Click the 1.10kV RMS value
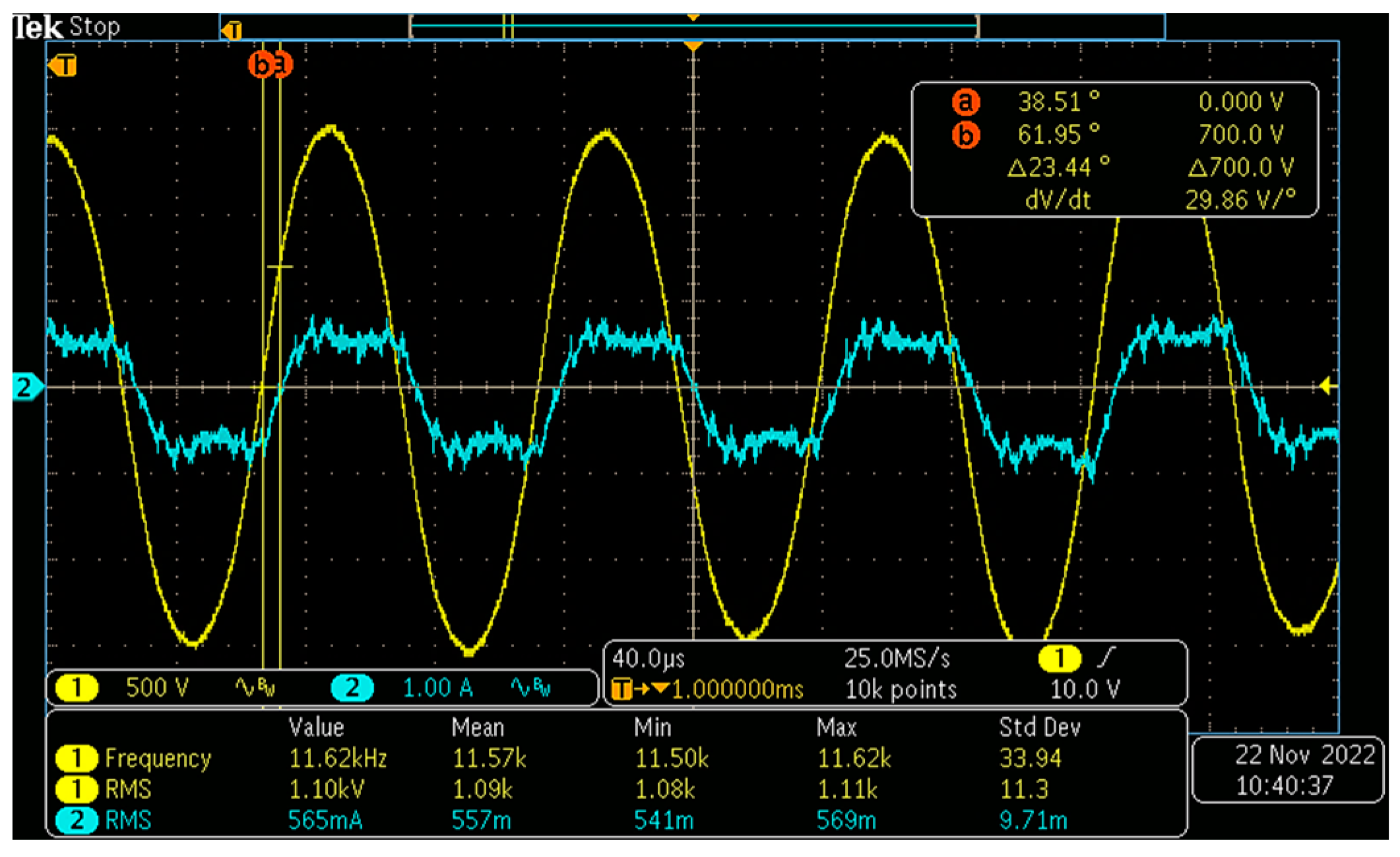The image size is (1400, 857). pyautogui.click(x=326, y=789)
